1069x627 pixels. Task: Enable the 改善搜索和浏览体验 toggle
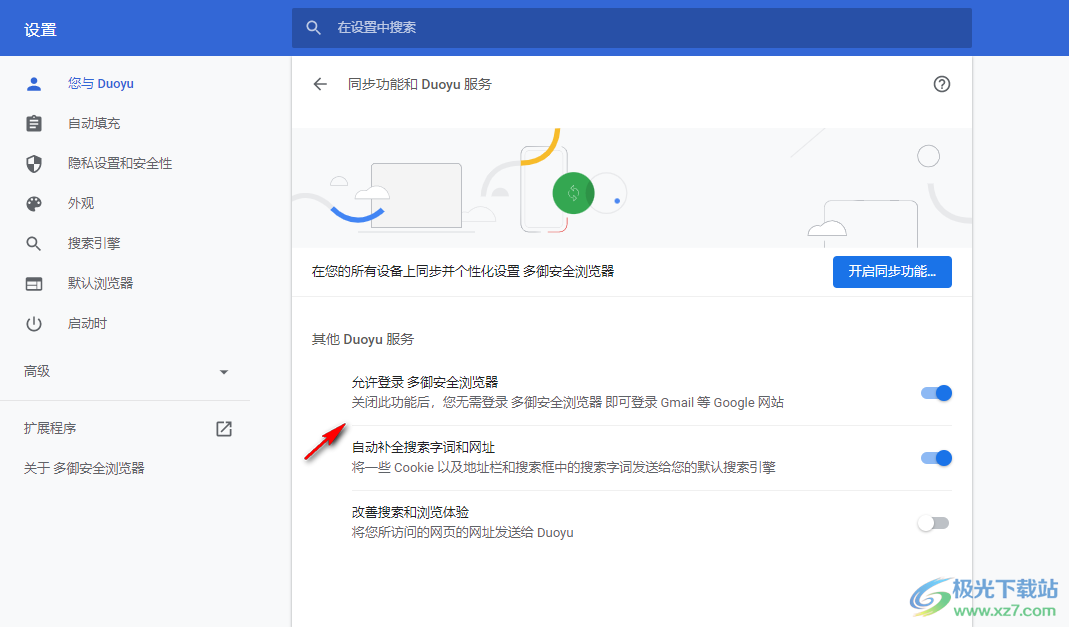click(933, 523)
